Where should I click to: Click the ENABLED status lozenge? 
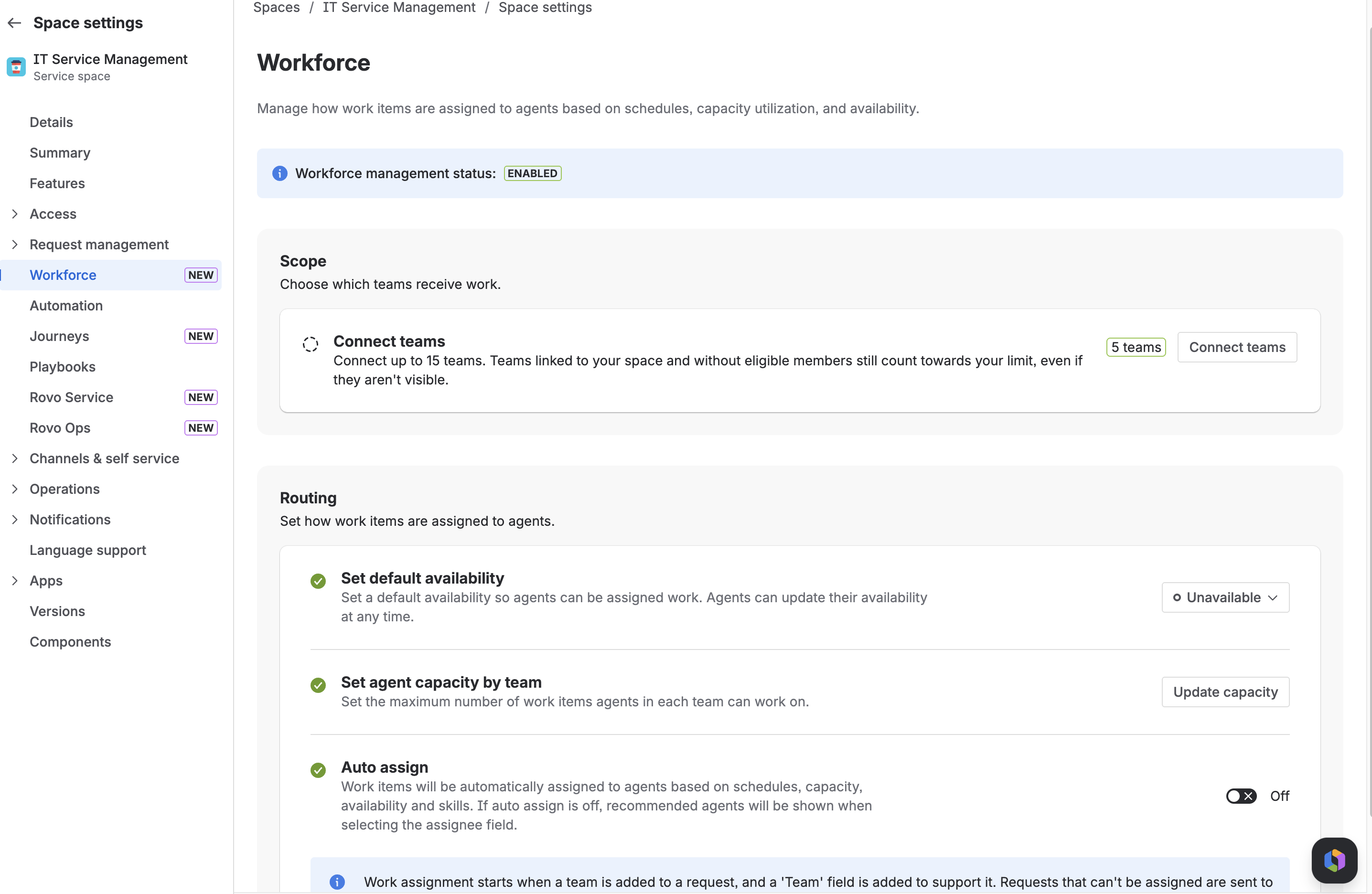(532, 173)
